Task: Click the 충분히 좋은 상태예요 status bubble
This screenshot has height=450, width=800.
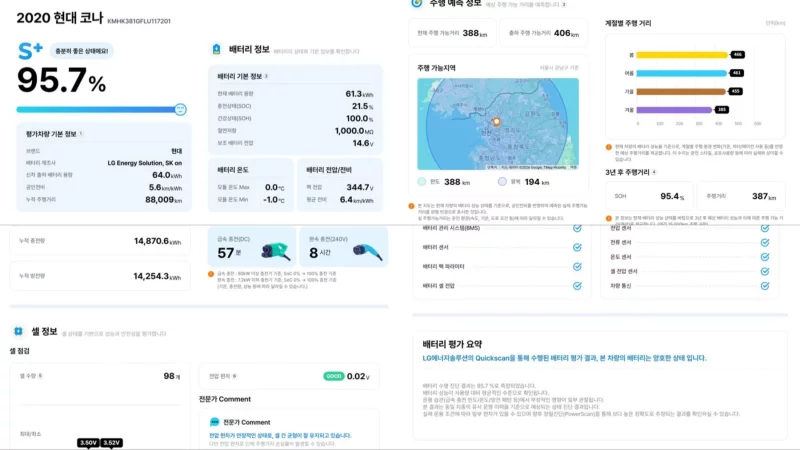Action: (83, 50)
